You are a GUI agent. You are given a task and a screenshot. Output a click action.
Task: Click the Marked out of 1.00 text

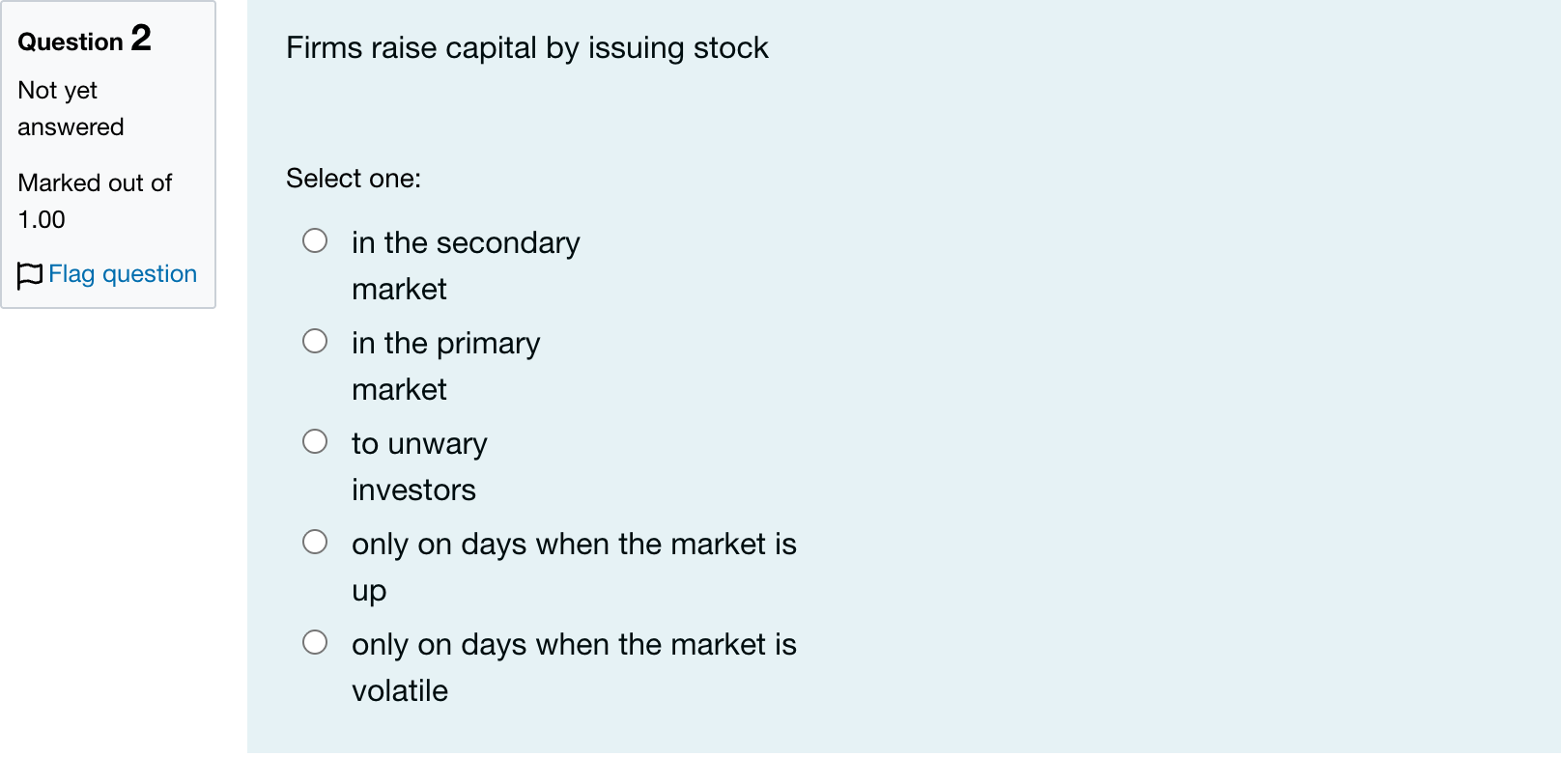[95, 201]
